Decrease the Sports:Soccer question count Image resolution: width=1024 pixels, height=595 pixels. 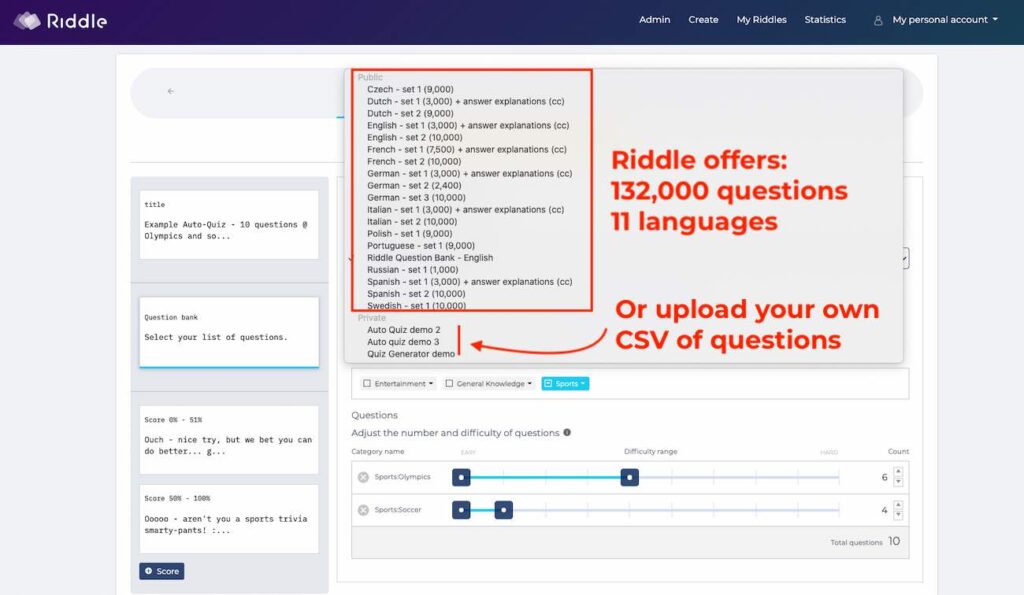point(898,515)
